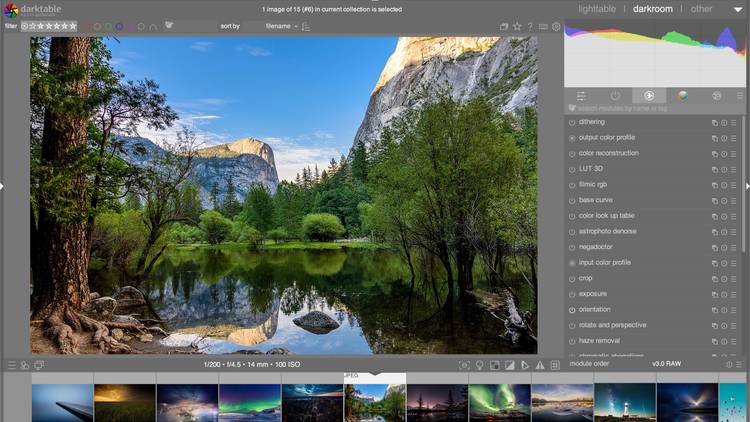
Task: Expand the exposure module
Action: coord(593,294)
